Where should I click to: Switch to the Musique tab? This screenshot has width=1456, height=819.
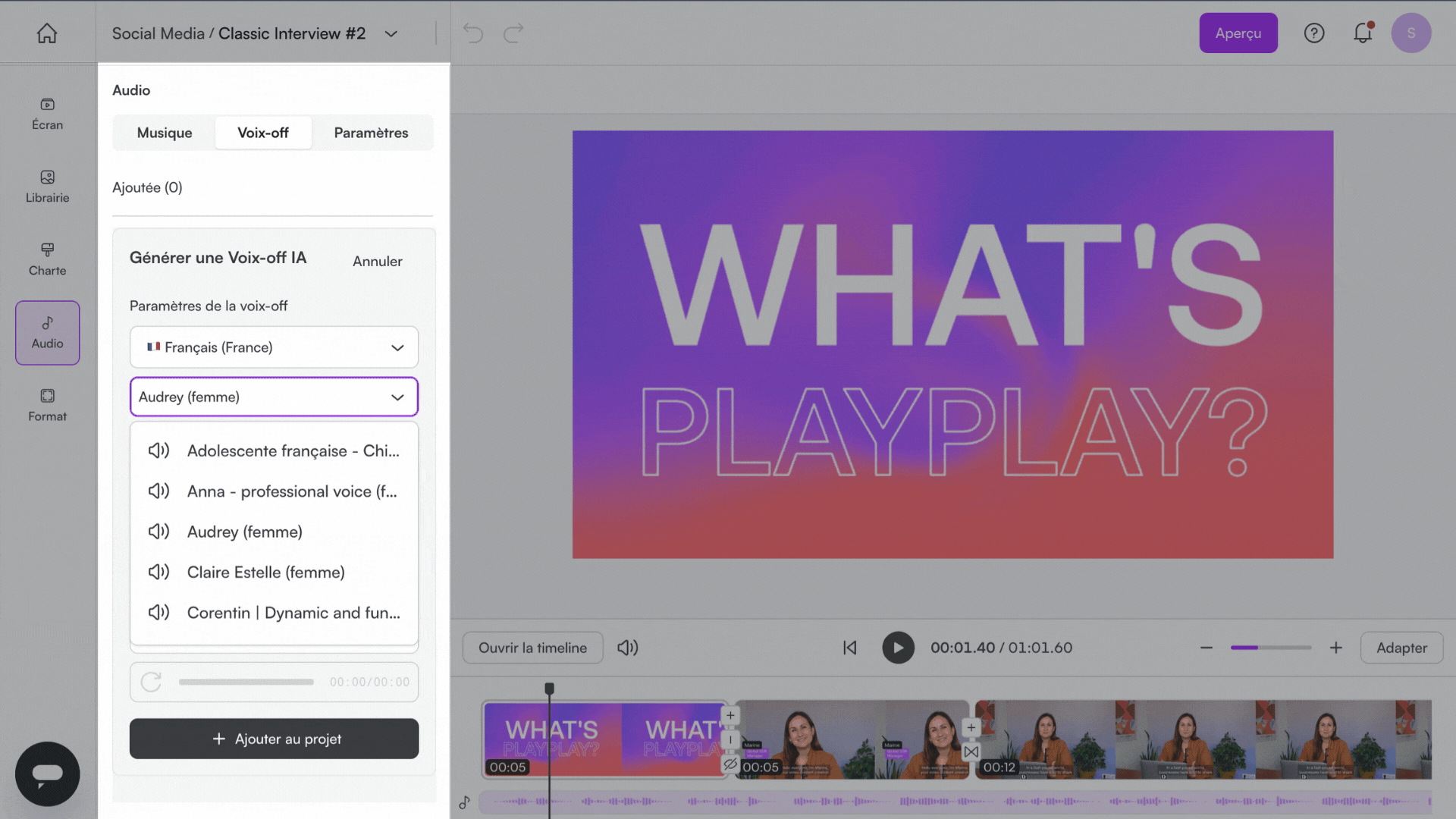click(x=165, y=133)
